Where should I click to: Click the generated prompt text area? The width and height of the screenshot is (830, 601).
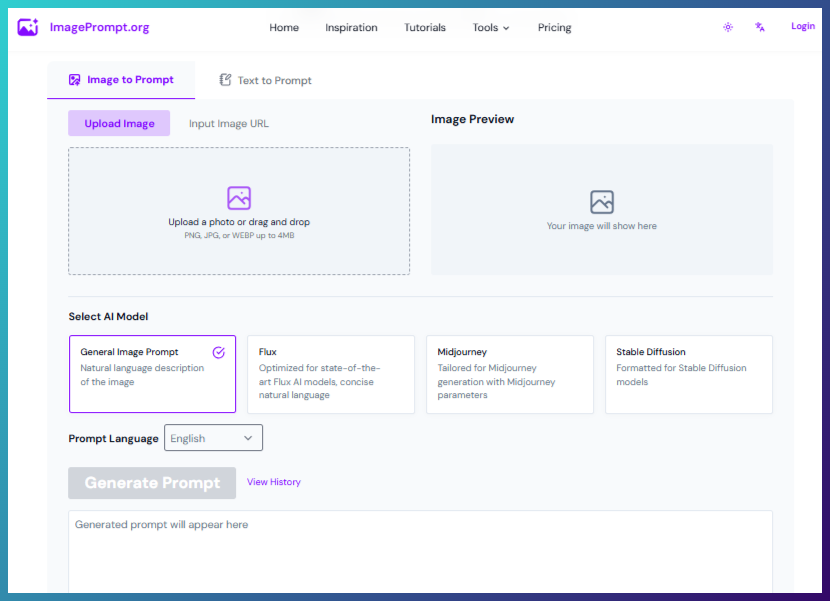(420, 552)
